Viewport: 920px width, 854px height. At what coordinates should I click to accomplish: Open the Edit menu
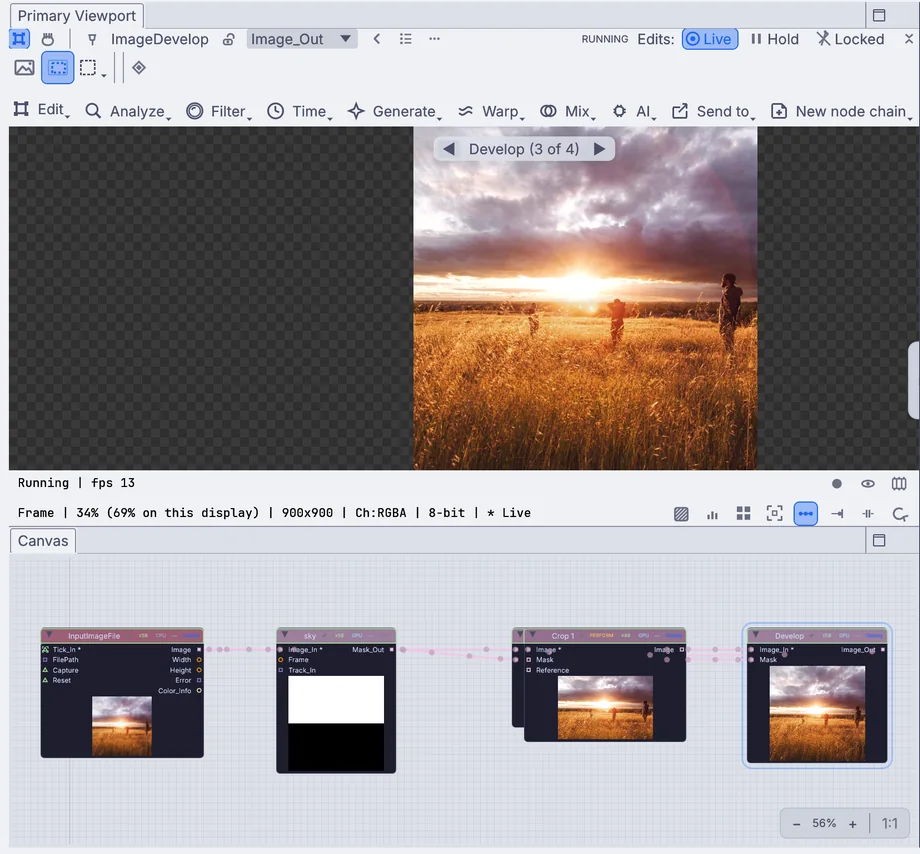coord(41,110)
